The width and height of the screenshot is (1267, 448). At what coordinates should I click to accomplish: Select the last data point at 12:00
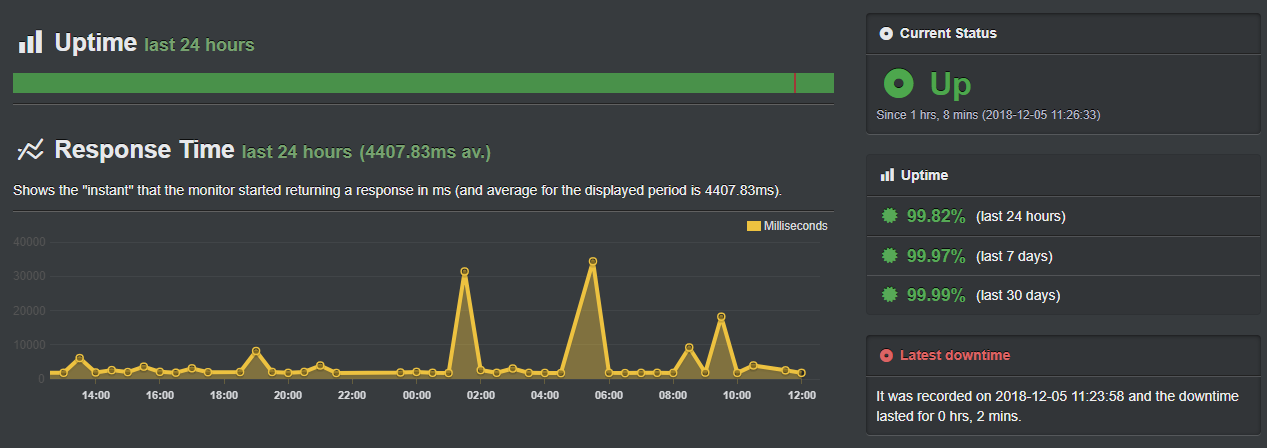click(x=802, y=373)
